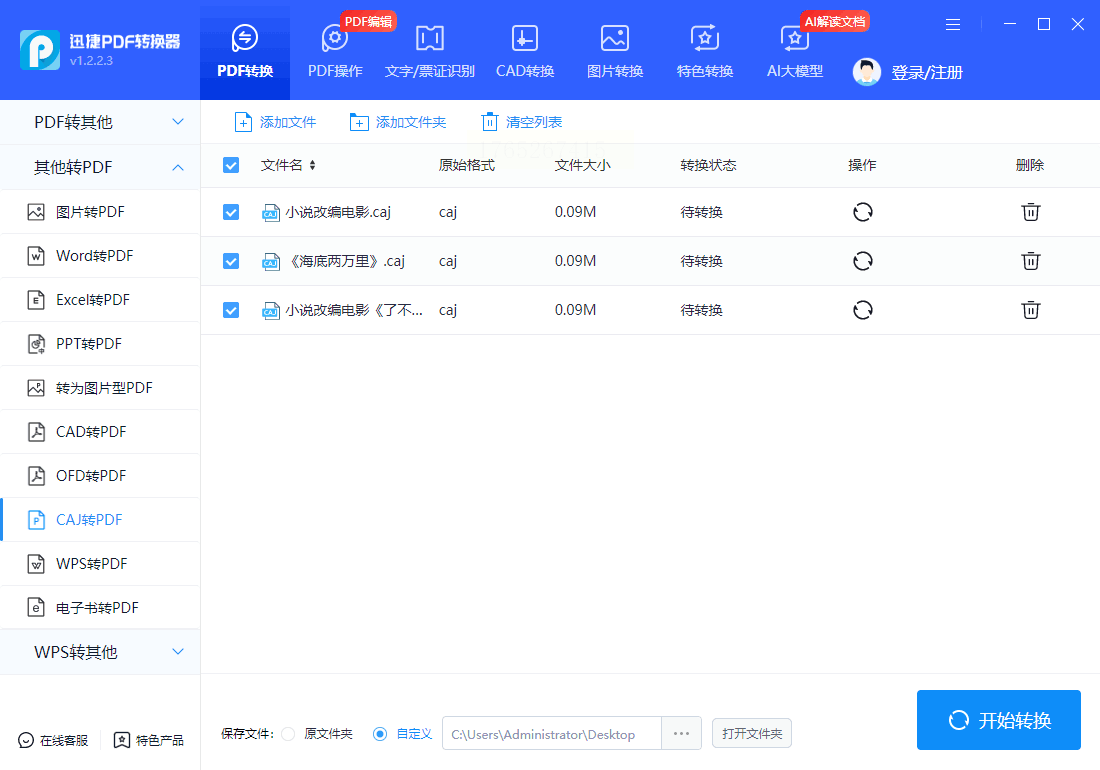1100x770 pixels.
Task: Click the 图片转换 icon
Action: tap(615, 40)
